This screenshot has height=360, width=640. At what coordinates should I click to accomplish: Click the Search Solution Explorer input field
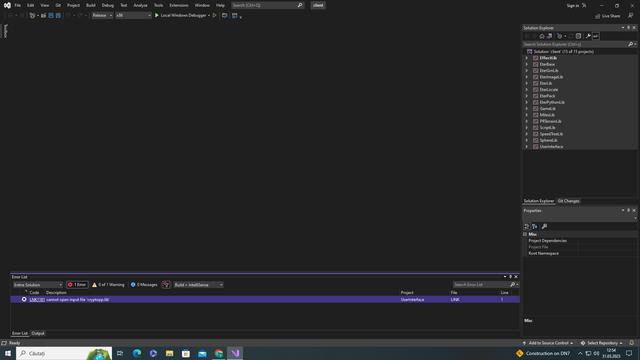tap(575, 44)
